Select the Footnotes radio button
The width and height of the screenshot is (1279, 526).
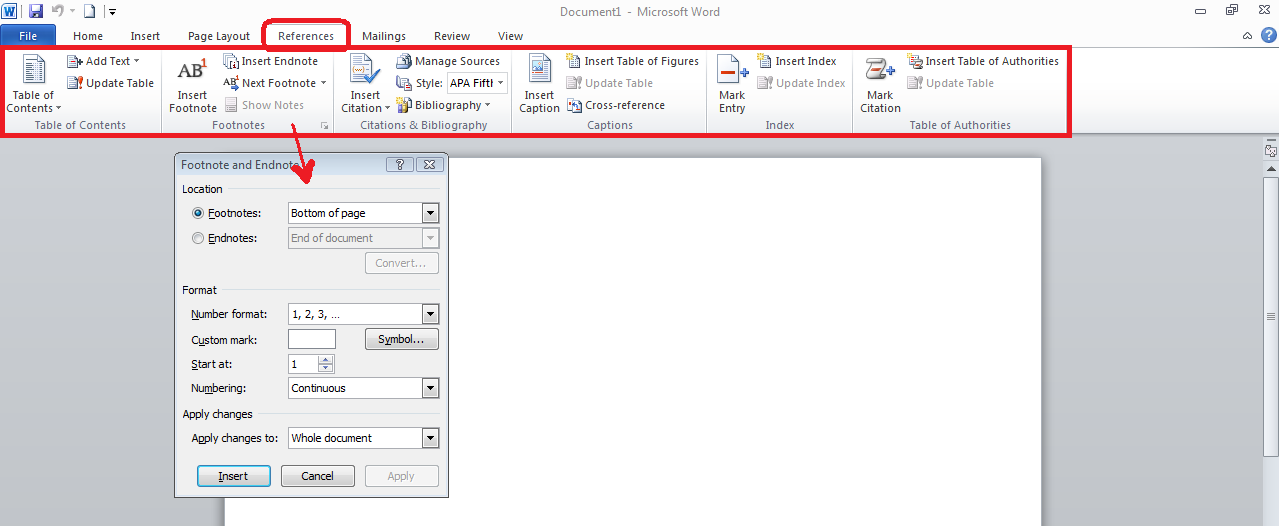[x=198, y=213]
